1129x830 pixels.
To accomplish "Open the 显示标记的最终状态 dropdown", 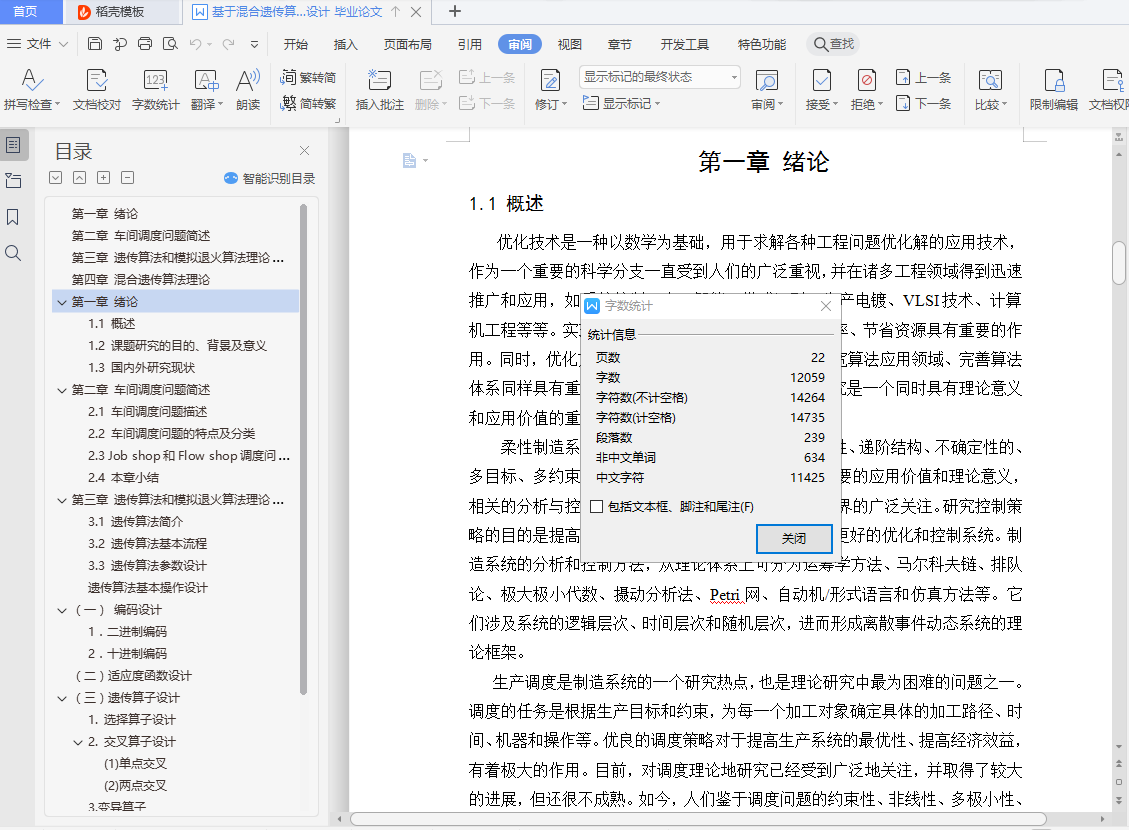I will click(660, 77).
